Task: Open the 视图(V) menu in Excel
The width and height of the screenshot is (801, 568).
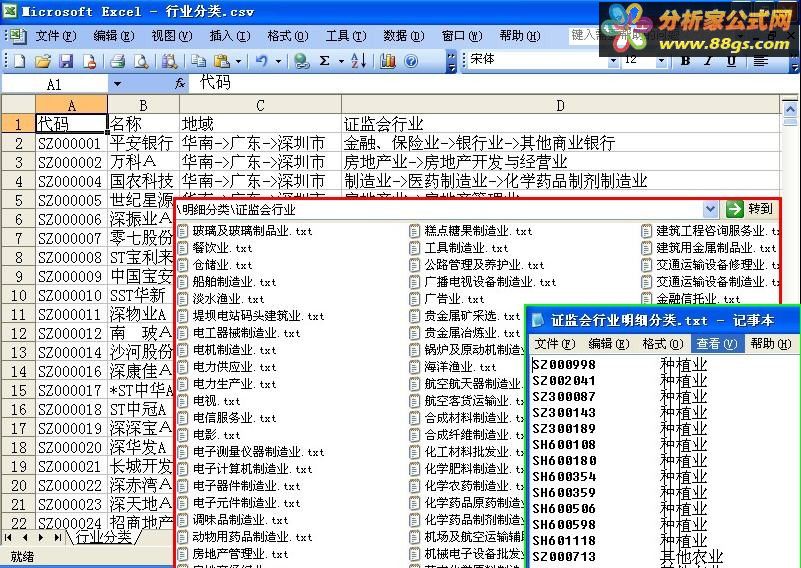Action: [x=172, y=36]
